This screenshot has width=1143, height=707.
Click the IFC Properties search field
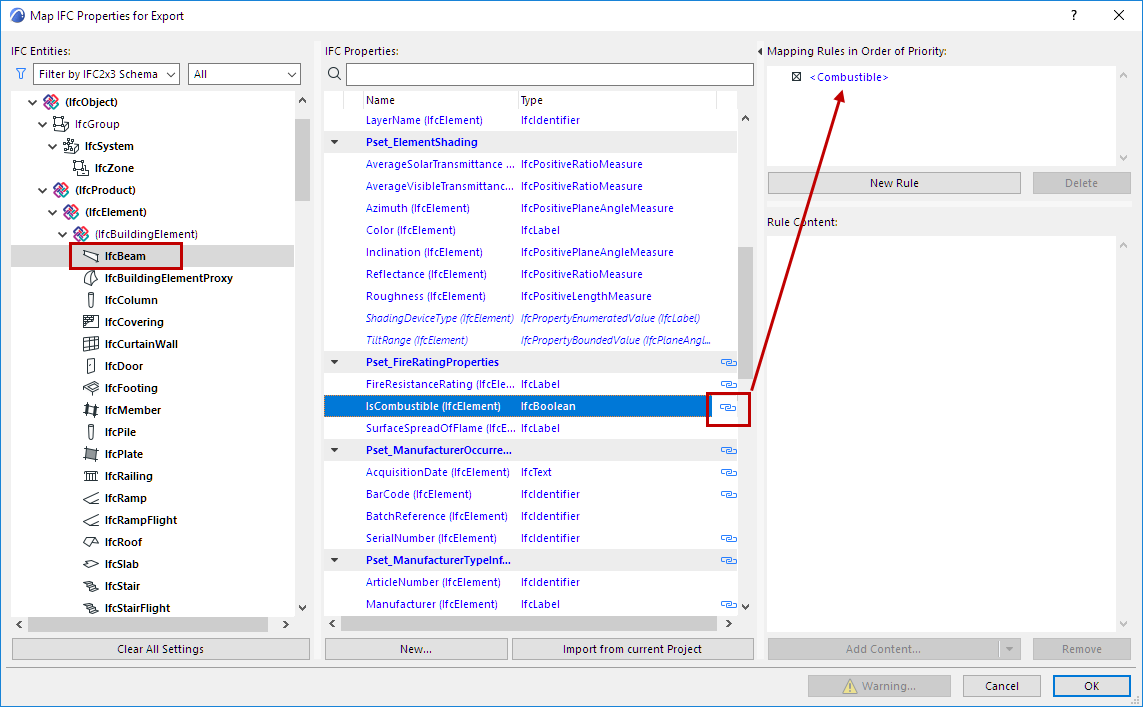[x=550, y=74]
